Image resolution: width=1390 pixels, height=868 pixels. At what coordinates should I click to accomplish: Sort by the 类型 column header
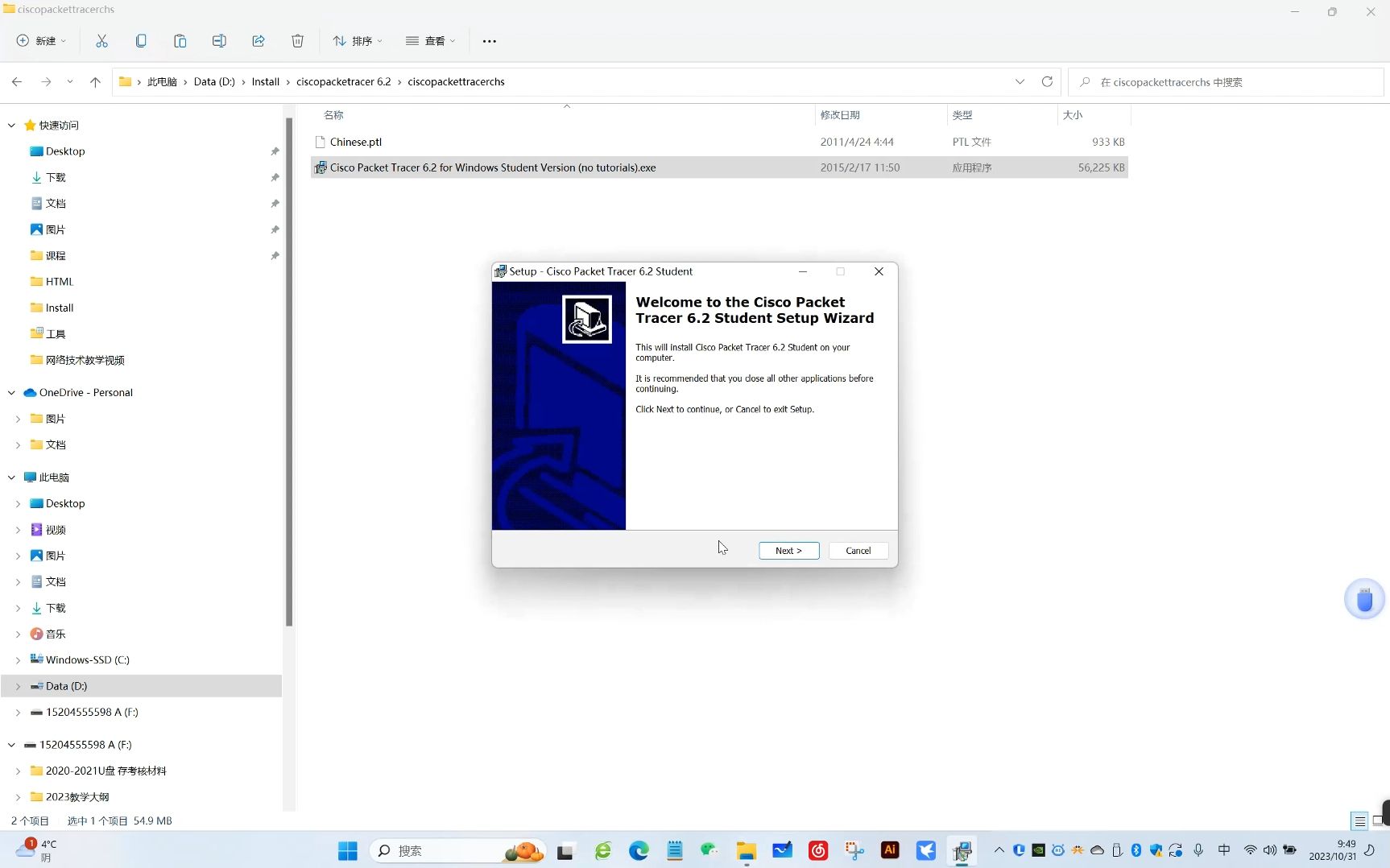click(962, 115)
